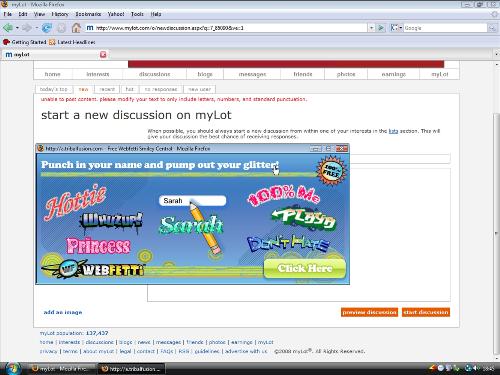This screenshot has width=500, height=375.
Task: Open the History menu
Action: pos(60,14)
